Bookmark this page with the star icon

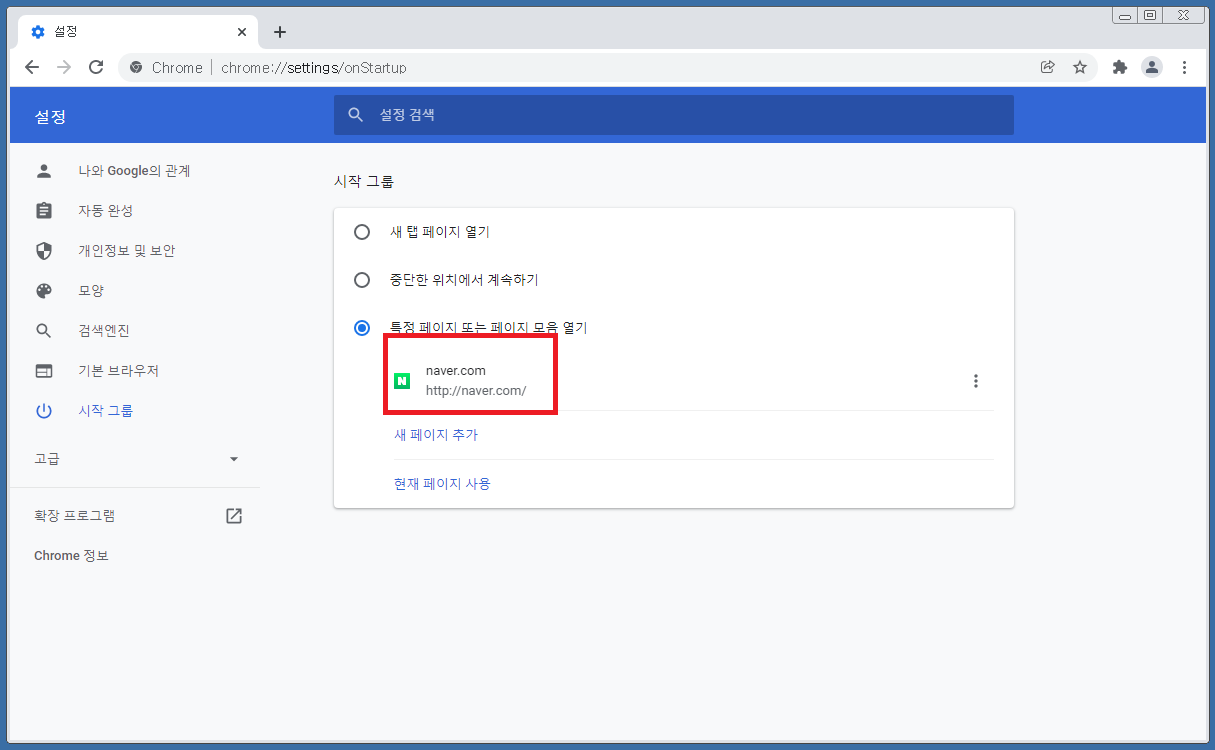pyautogui.click(x=1080, y=67)
